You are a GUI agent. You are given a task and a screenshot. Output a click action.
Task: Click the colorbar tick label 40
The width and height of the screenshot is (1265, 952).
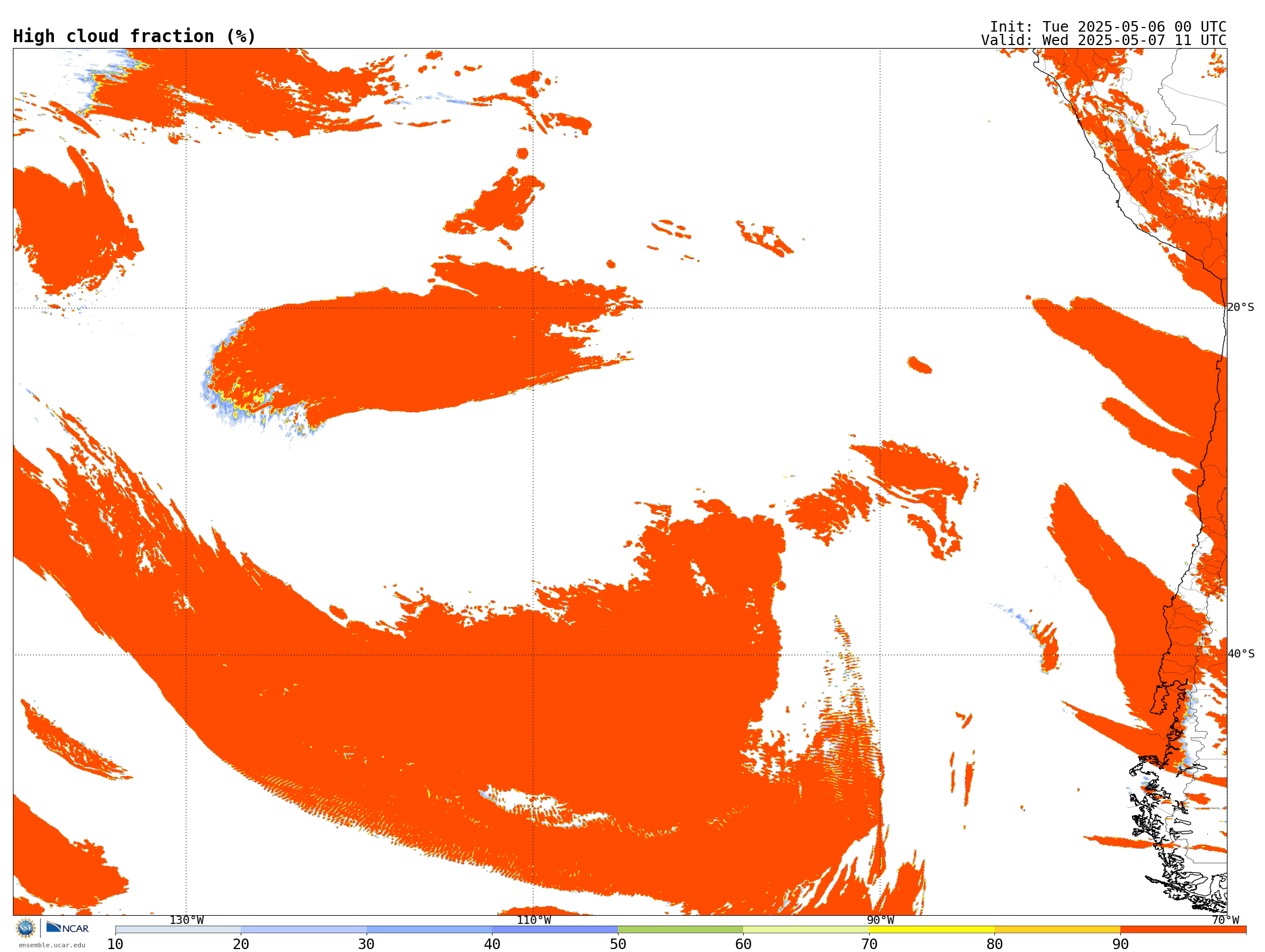pyautogui.click(x=492, y=944)
